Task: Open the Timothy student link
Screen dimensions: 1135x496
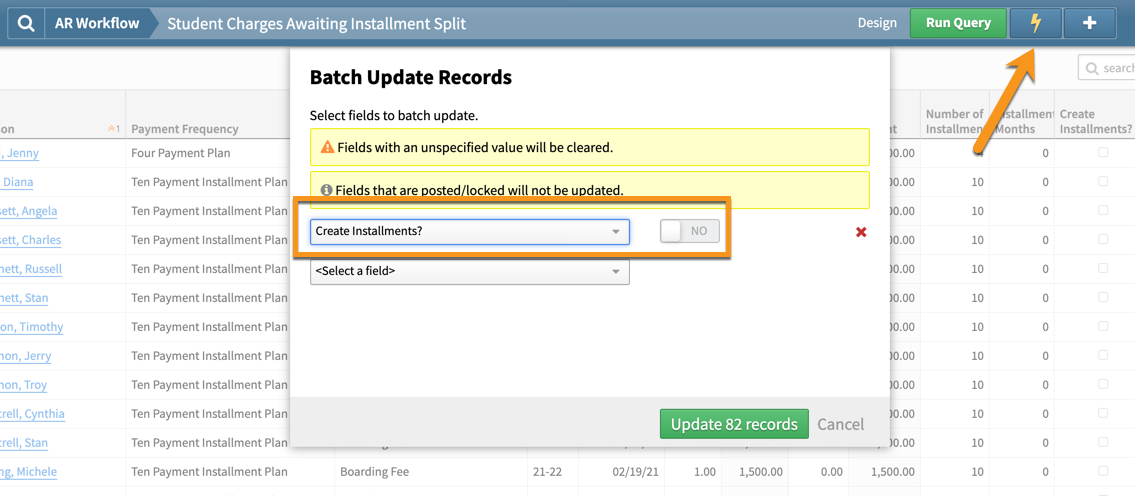Action: (x=32, y=327)
